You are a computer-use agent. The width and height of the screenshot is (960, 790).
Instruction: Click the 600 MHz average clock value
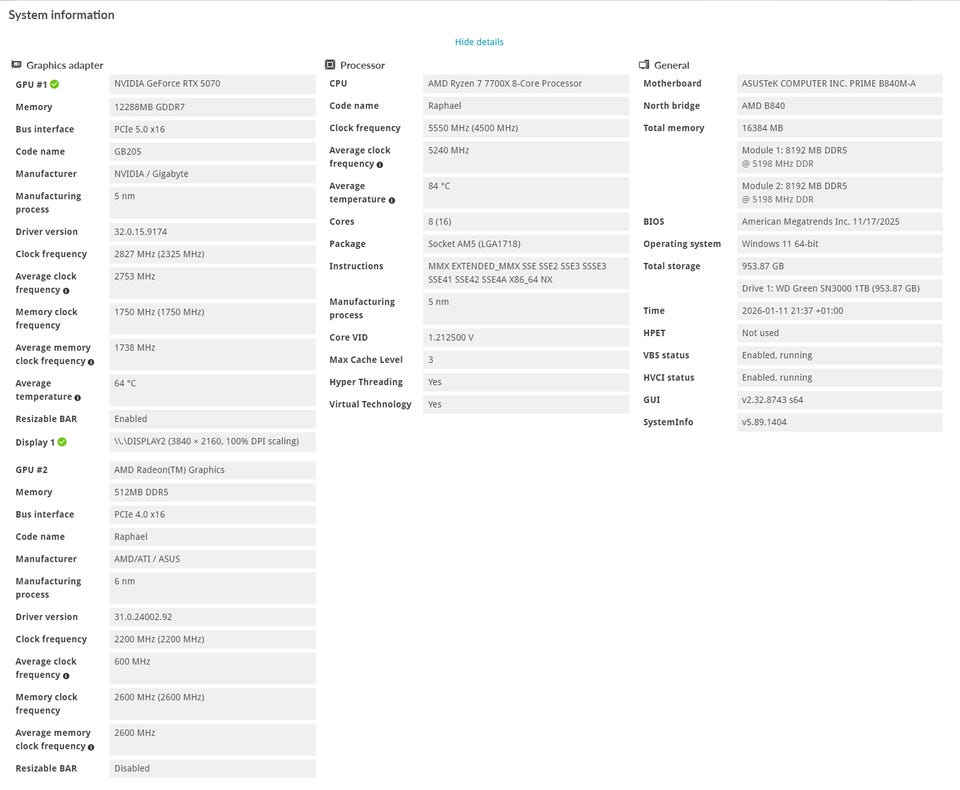click(212, 668)
